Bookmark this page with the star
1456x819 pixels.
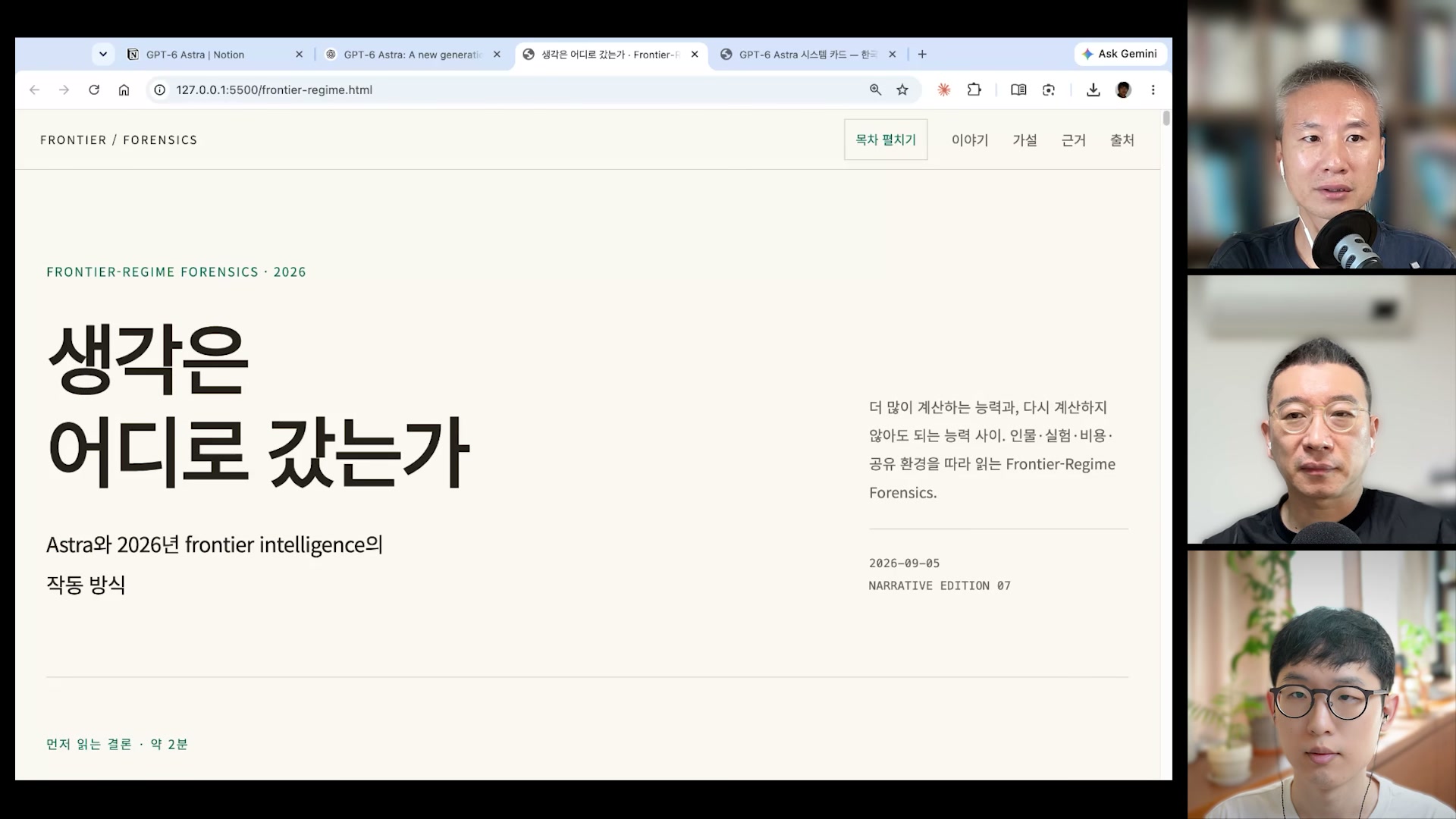(902, 89)
